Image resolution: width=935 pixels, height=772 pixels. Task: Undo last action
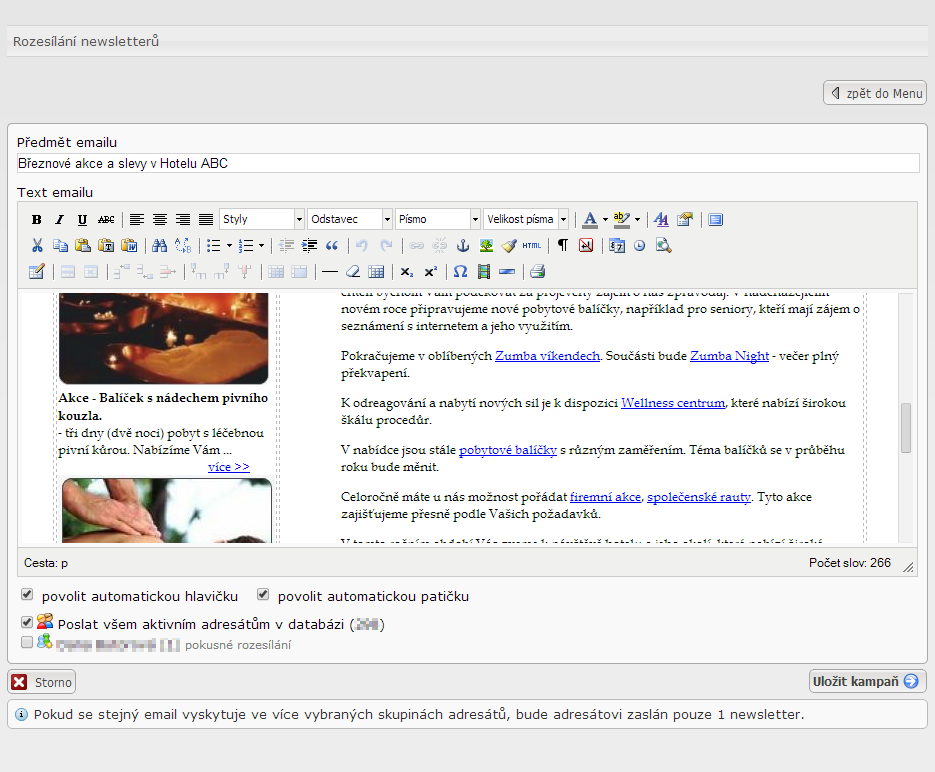[362, 246]
